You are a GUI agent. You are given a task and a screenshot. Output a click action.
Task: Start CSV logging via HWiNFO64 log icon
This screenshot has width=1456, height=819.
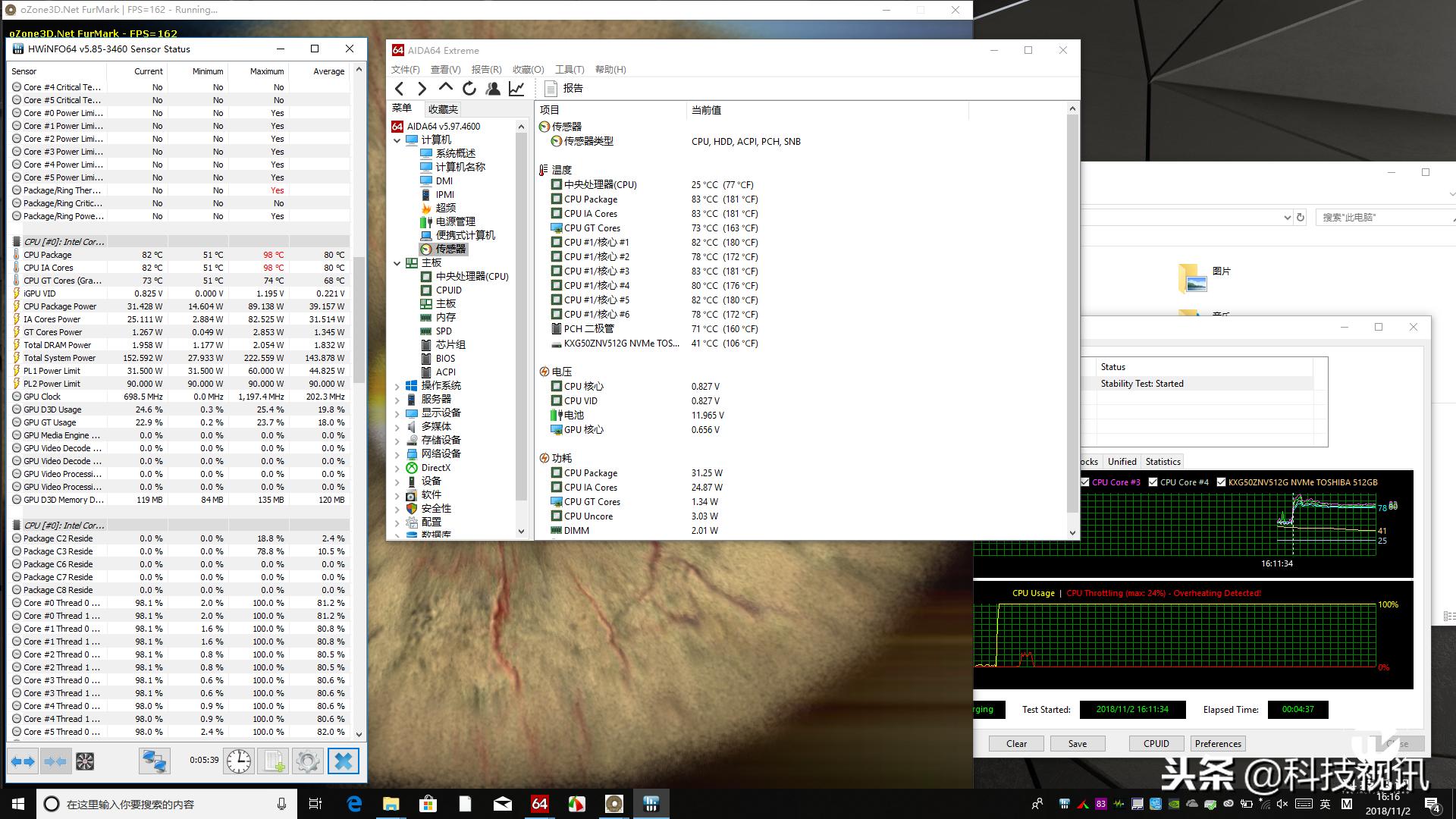(273, 761)
